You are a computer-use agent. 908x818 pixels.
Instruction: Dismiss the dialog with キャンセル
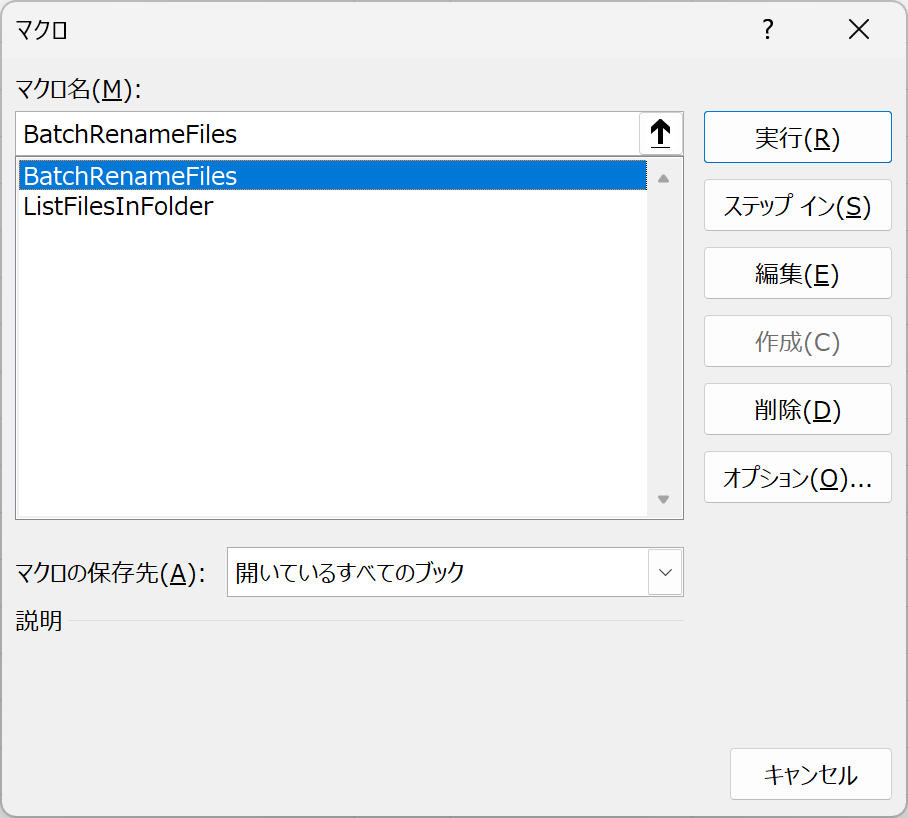pyautogui.click(x=811, y=774)
